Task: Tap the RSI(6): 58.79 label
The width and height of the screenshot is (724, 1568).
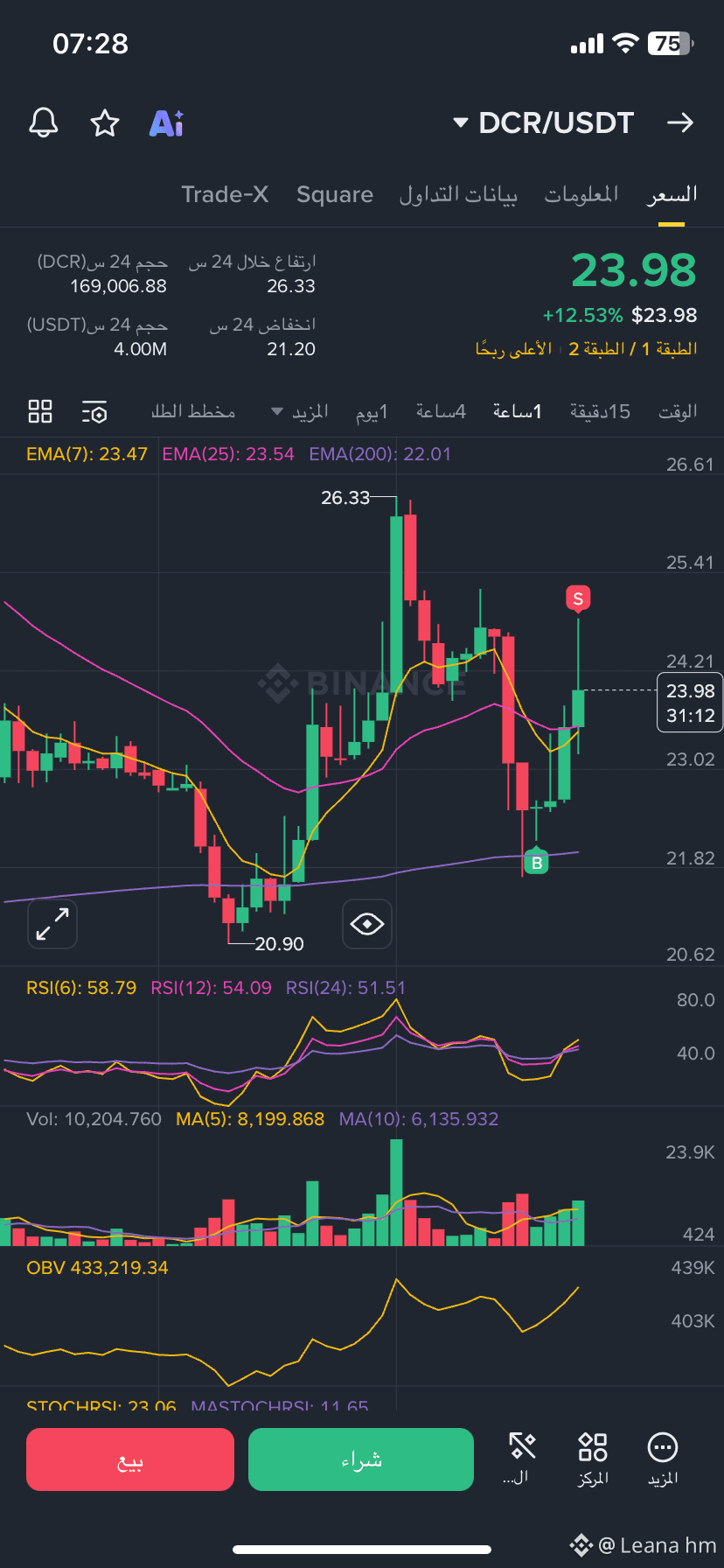Action: click(x=81, y=988)
